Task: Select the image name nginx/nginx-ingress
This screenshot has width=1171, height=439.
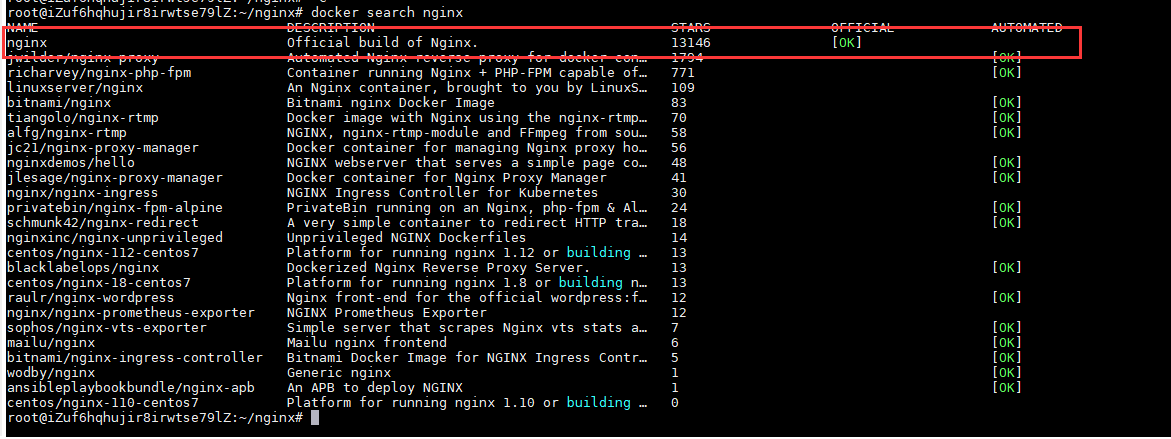Action: click(x=83, y=192)
